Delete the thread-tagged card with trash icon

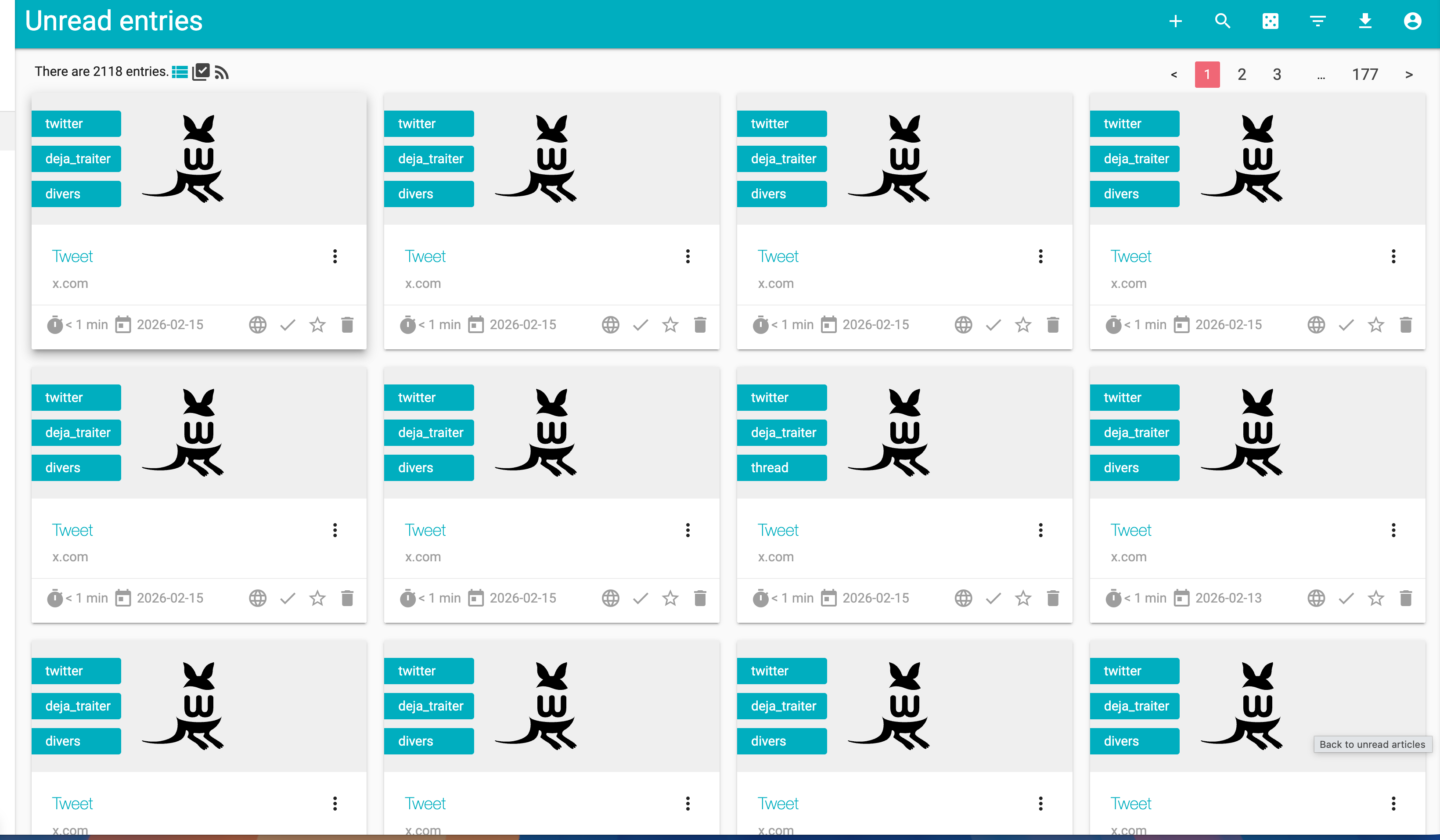(1053, 599)
